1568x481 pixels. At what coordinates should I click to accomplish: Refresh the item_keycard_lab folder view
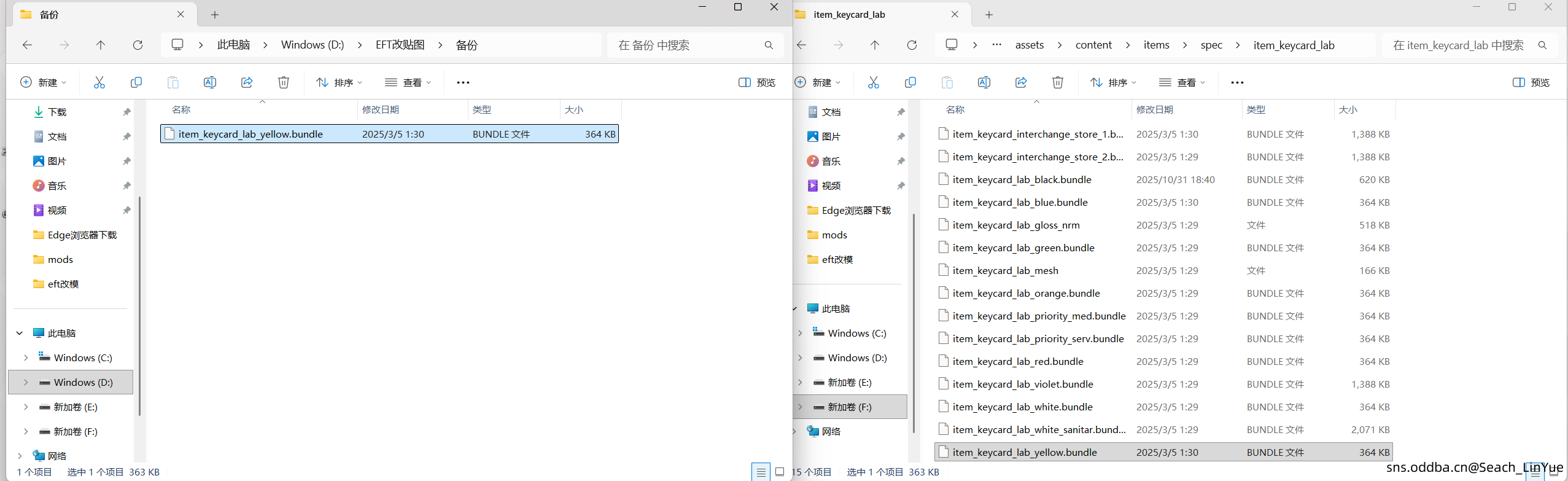tap(912, 45)
